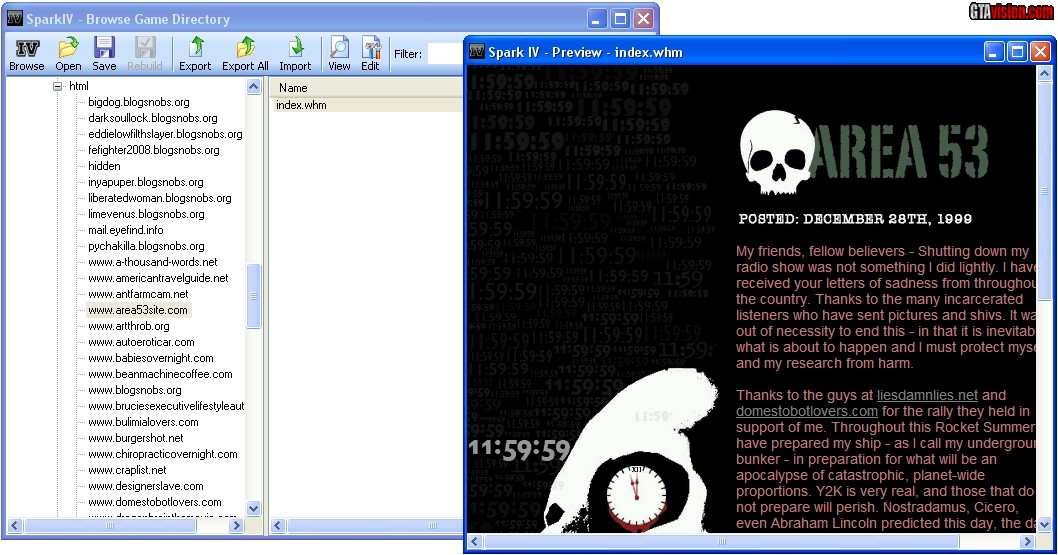Select index.whm in the file list
Screen dimensions: 1058x555
(x=301, y=105)
